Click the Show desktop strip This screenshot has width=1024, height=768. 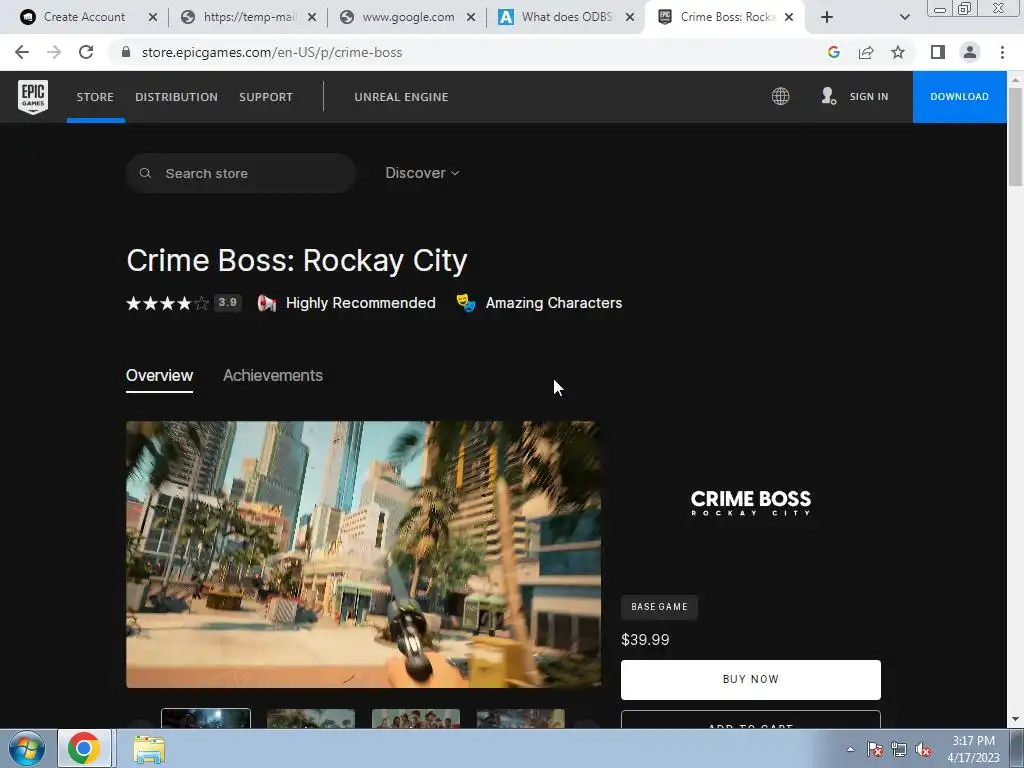(1017, 748)
